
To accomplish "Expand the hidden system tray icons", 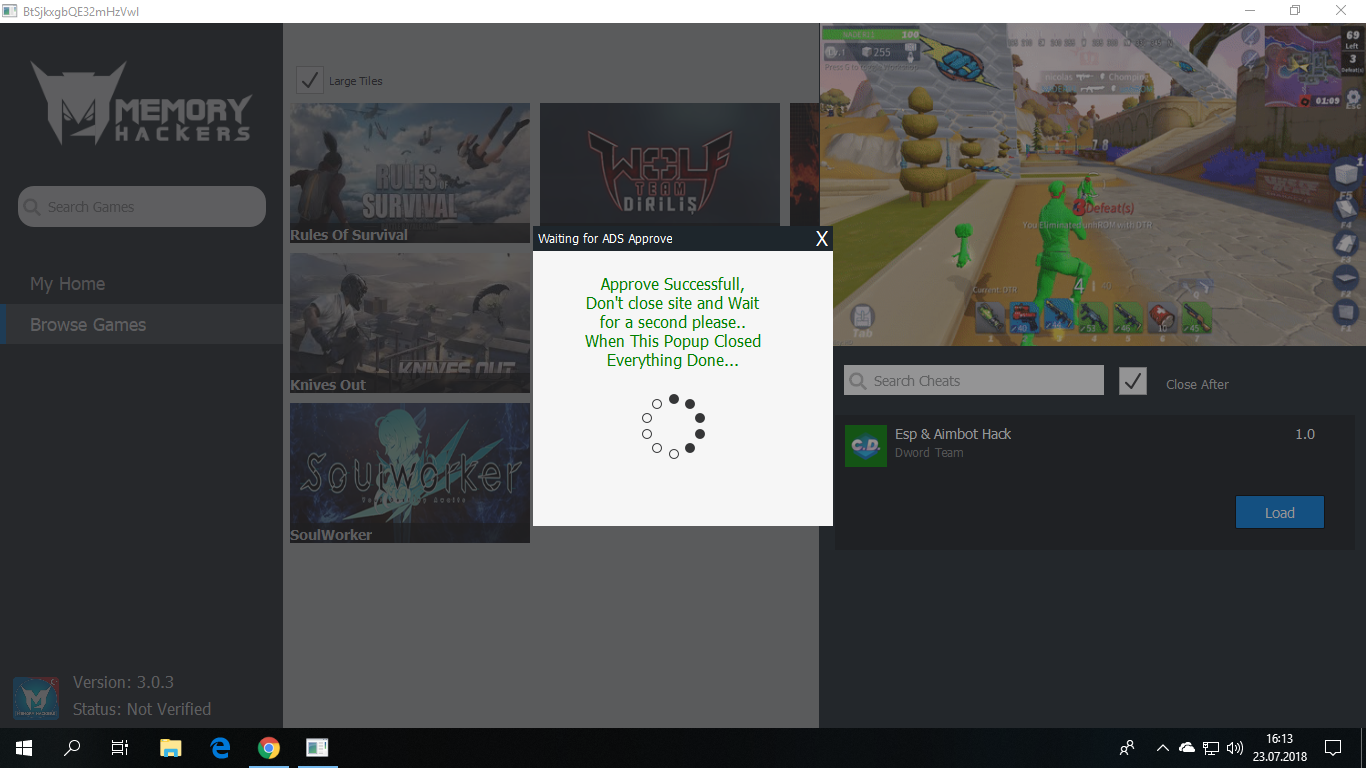I will [x=1162, y=747].
